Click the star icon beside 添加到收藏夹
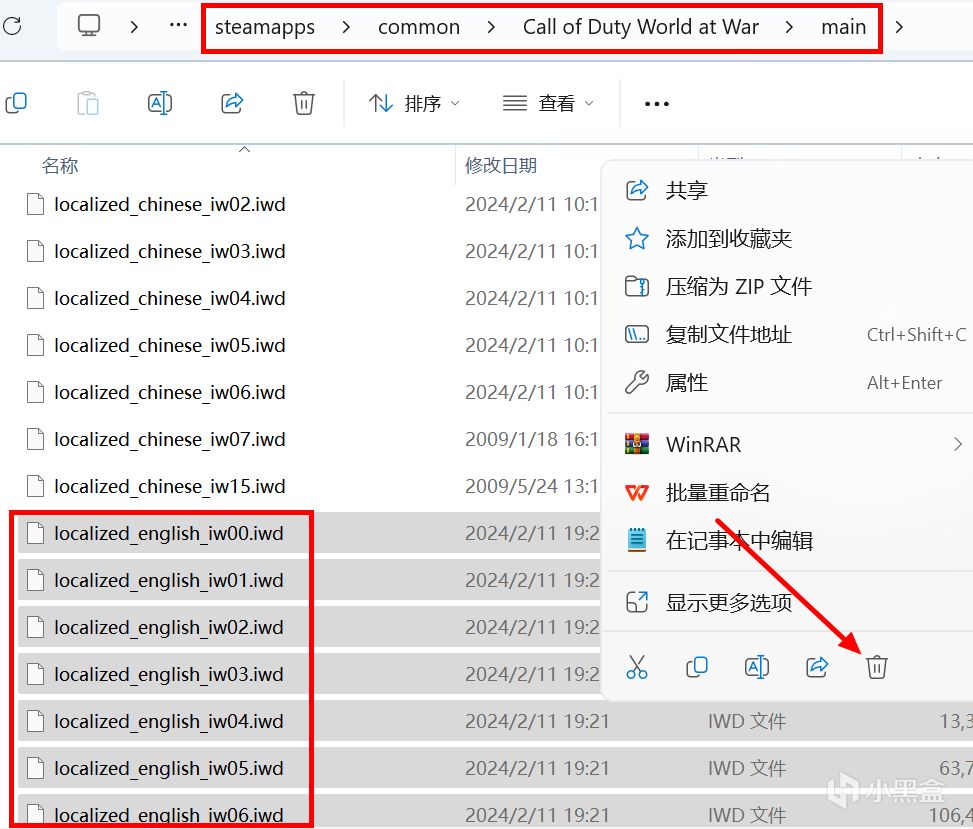 (637, 238)
